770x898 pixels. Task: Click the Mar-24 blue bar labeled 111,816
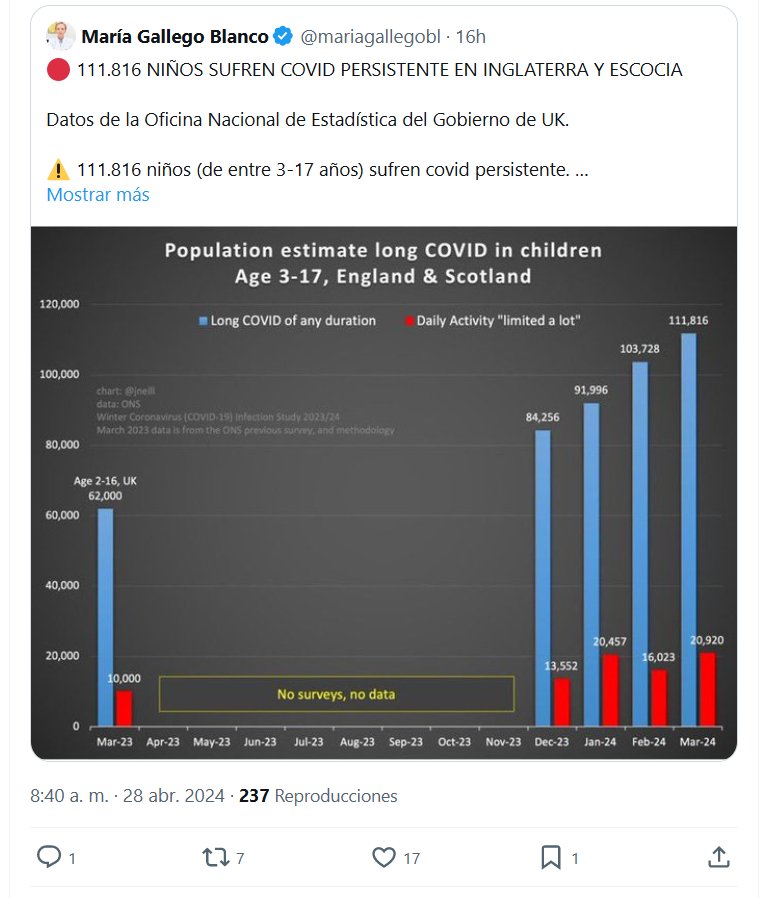pos(688,530)
